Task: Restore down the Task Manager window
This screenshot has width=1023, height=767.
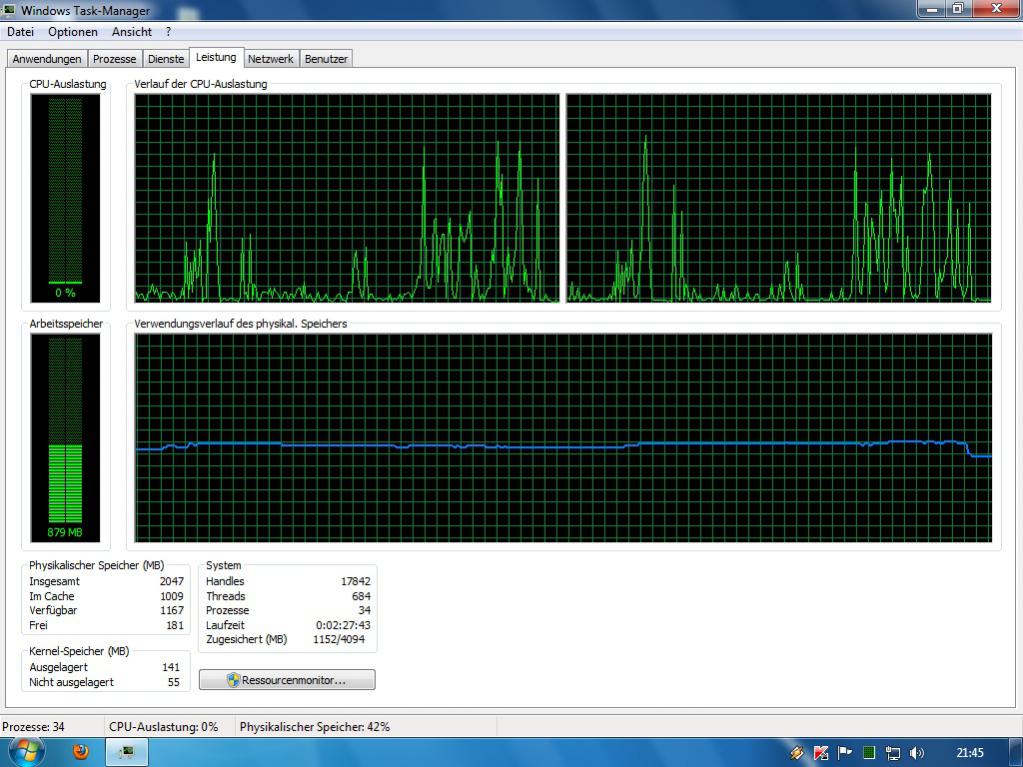Action: click(958, 8)
